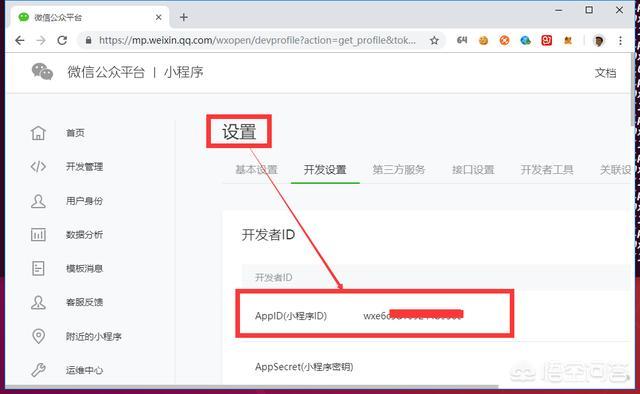Open the '64' browser extension icon
Viewport: 640px width, 394px height.
(462, 40)
